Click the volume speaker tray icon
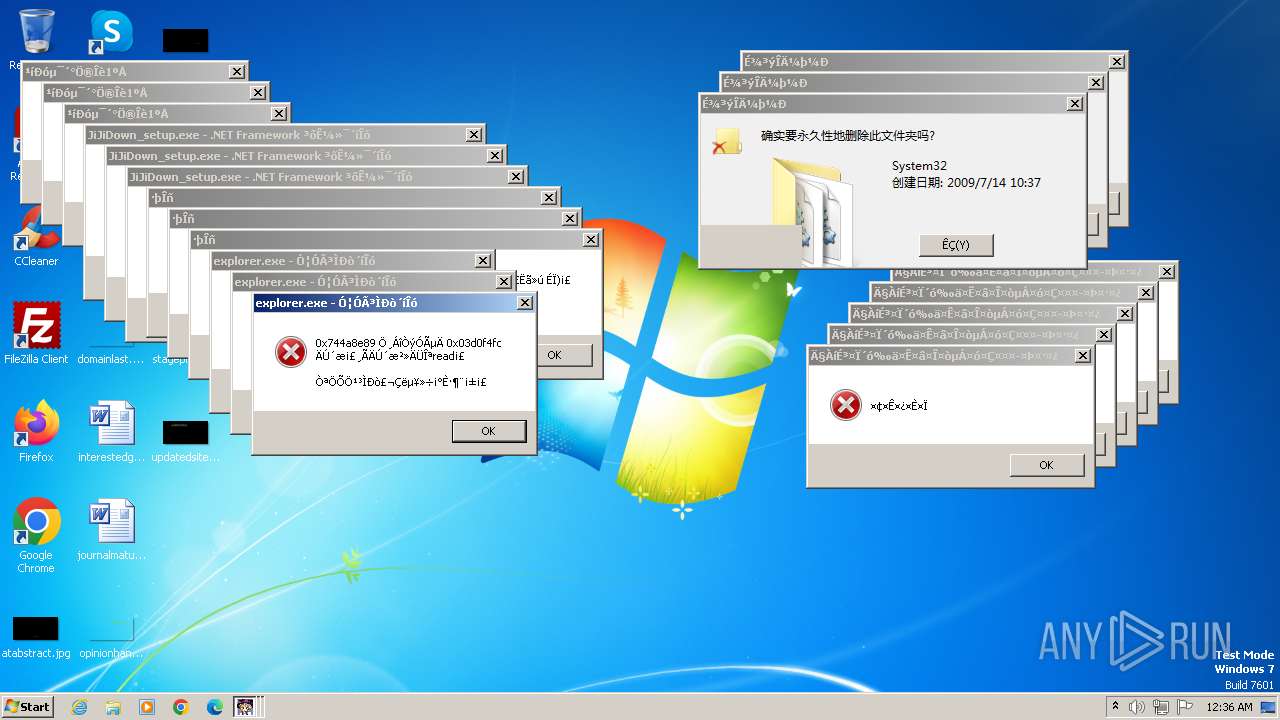The height and width of the screenshot is (720, 1280). pyautogui.click(x=1139, y=707)
